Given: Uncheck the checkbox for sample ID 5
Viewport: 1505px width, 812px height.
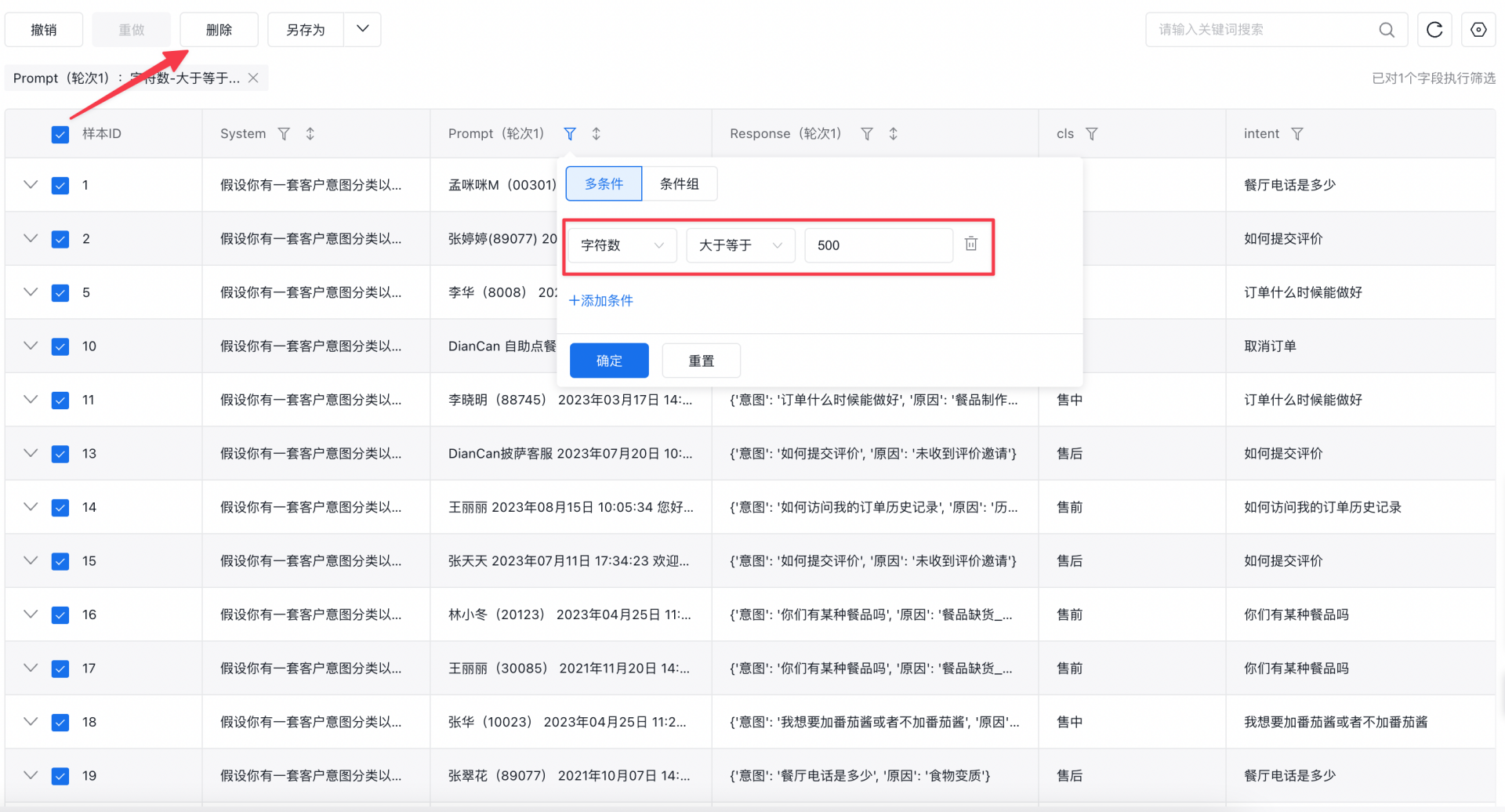Looking at the screenshot, I should click(60, 293).
